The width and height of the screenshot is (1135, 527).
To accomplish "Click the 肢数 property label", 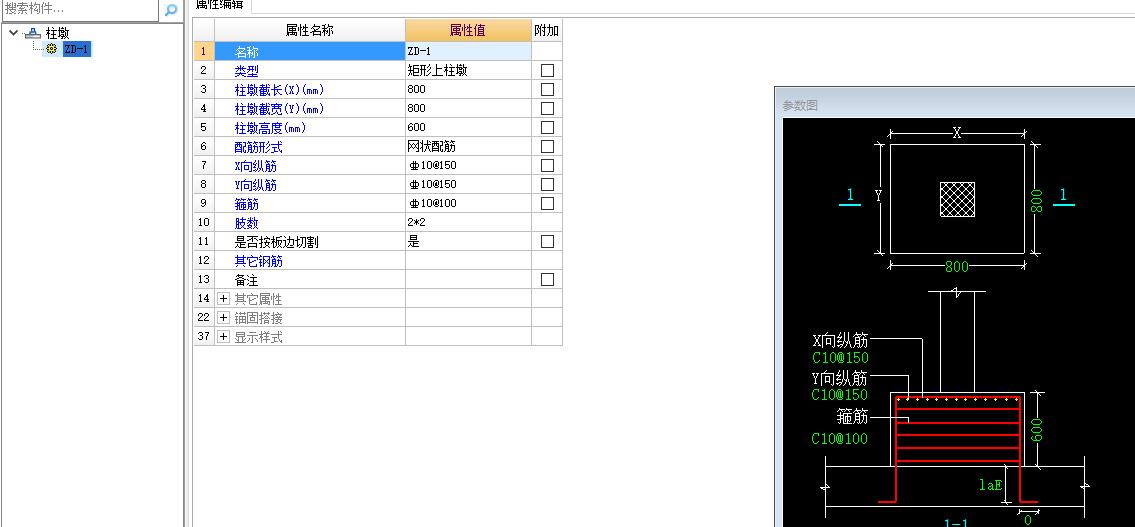I will point(246,224).
